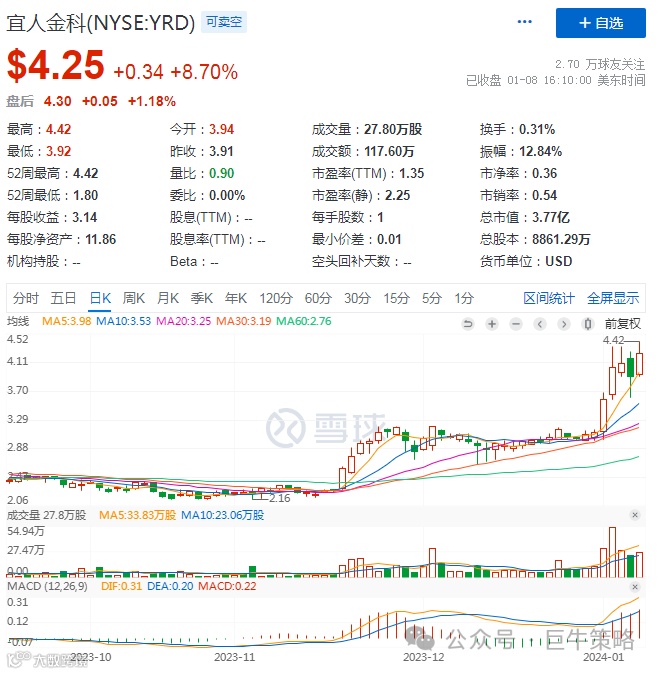Click the 2024-01 date axis label

[603, 657]
